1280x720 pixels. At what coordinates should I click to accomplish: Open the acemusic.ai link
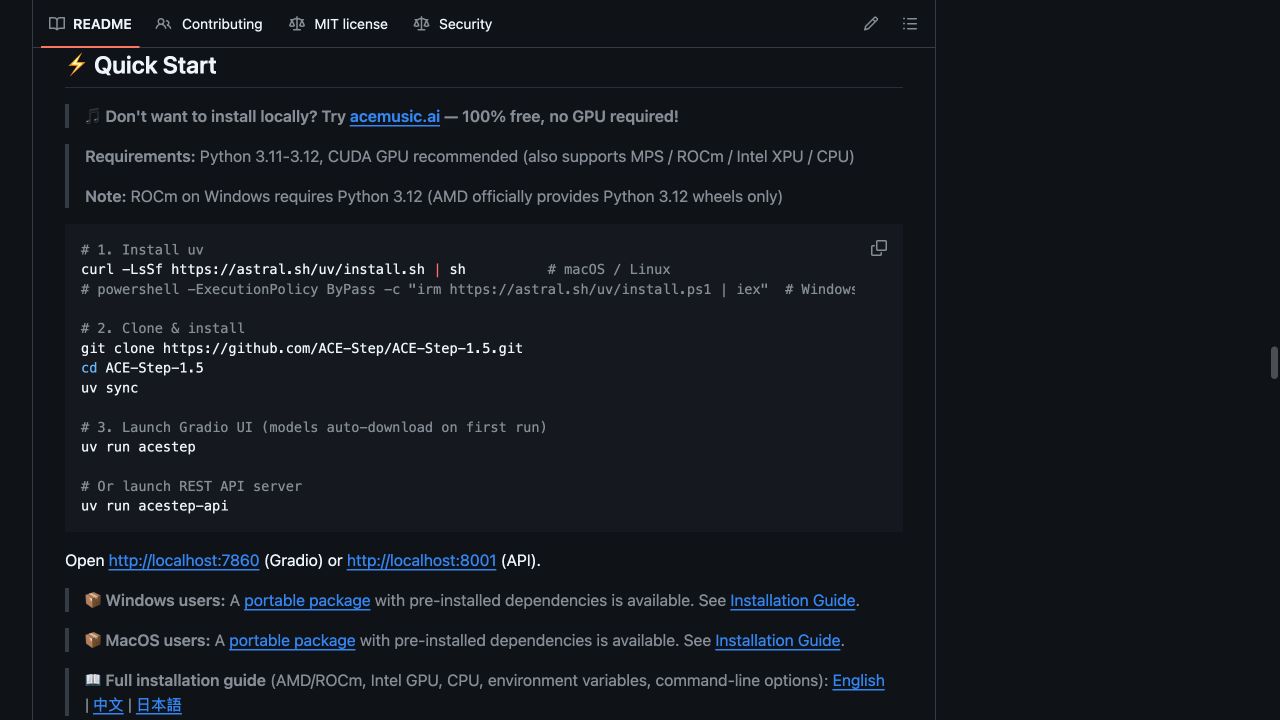(395, 117)
